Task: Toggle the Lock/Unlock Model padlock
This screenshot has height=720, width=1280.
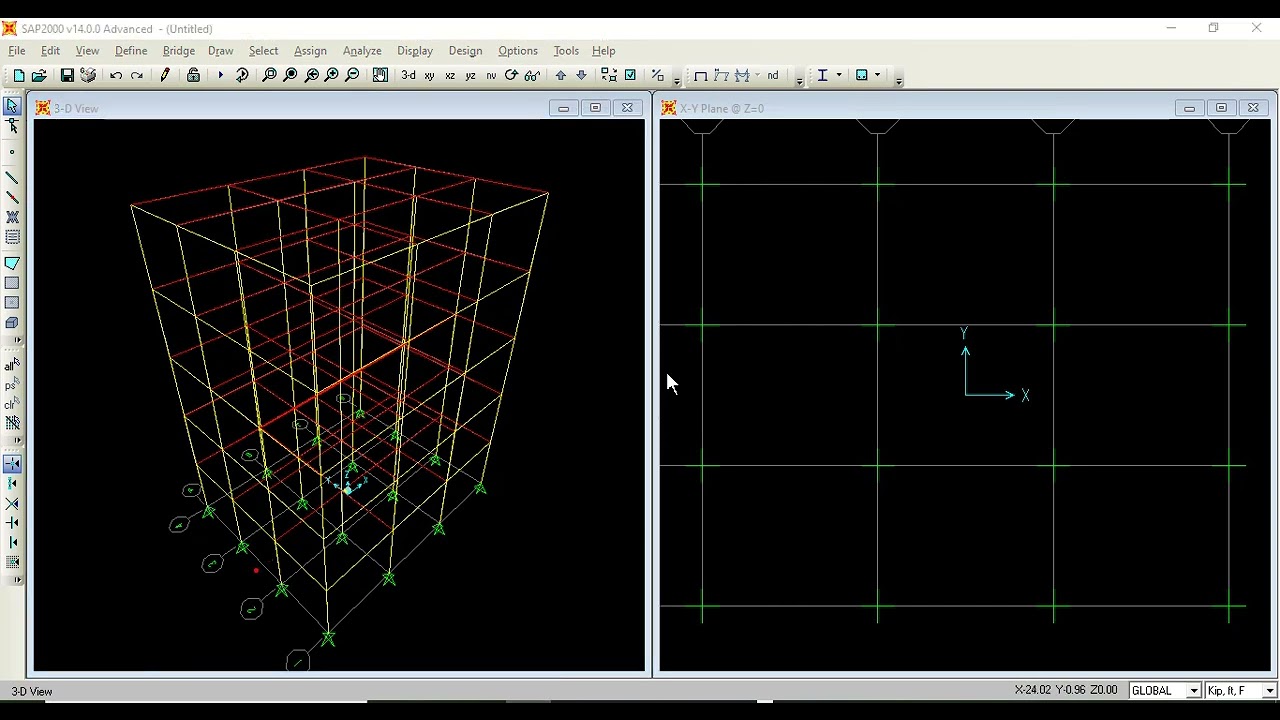Action: 193,75
